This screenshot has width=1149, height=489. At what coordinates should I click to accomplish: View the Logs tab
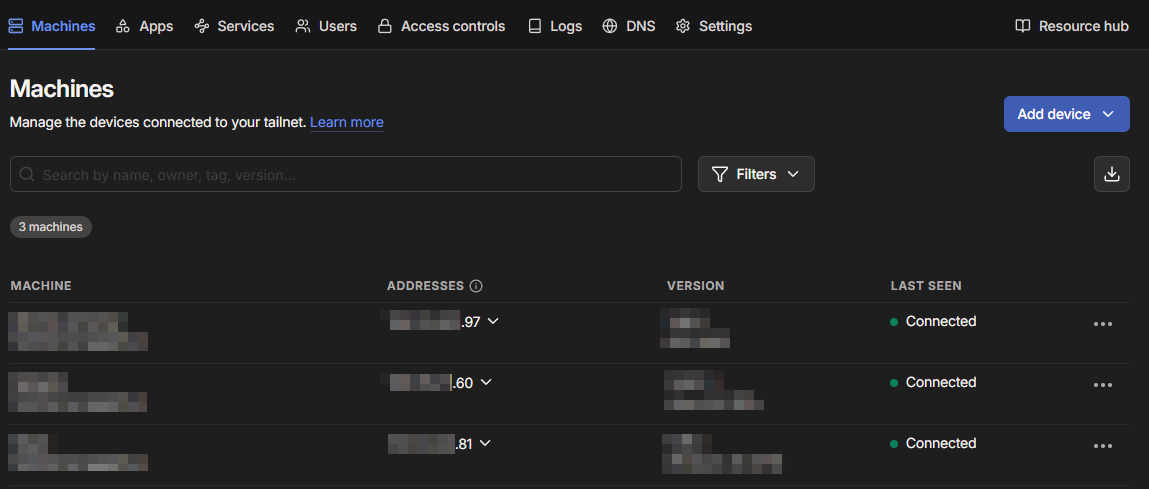[554, 26]
